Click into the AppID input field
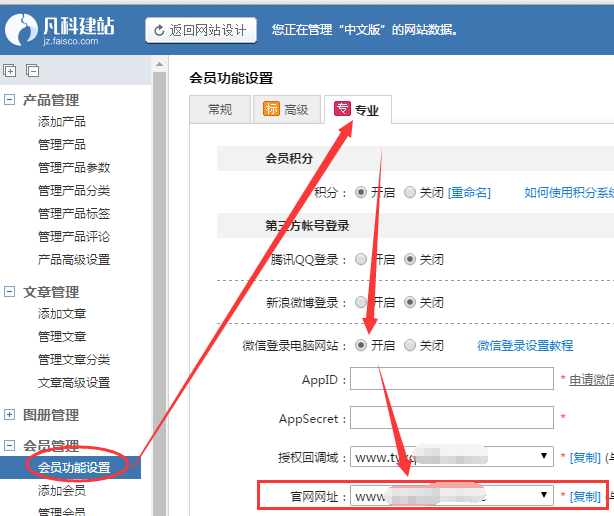The height and width of the screenshot is (516, 614). (451, 379)
